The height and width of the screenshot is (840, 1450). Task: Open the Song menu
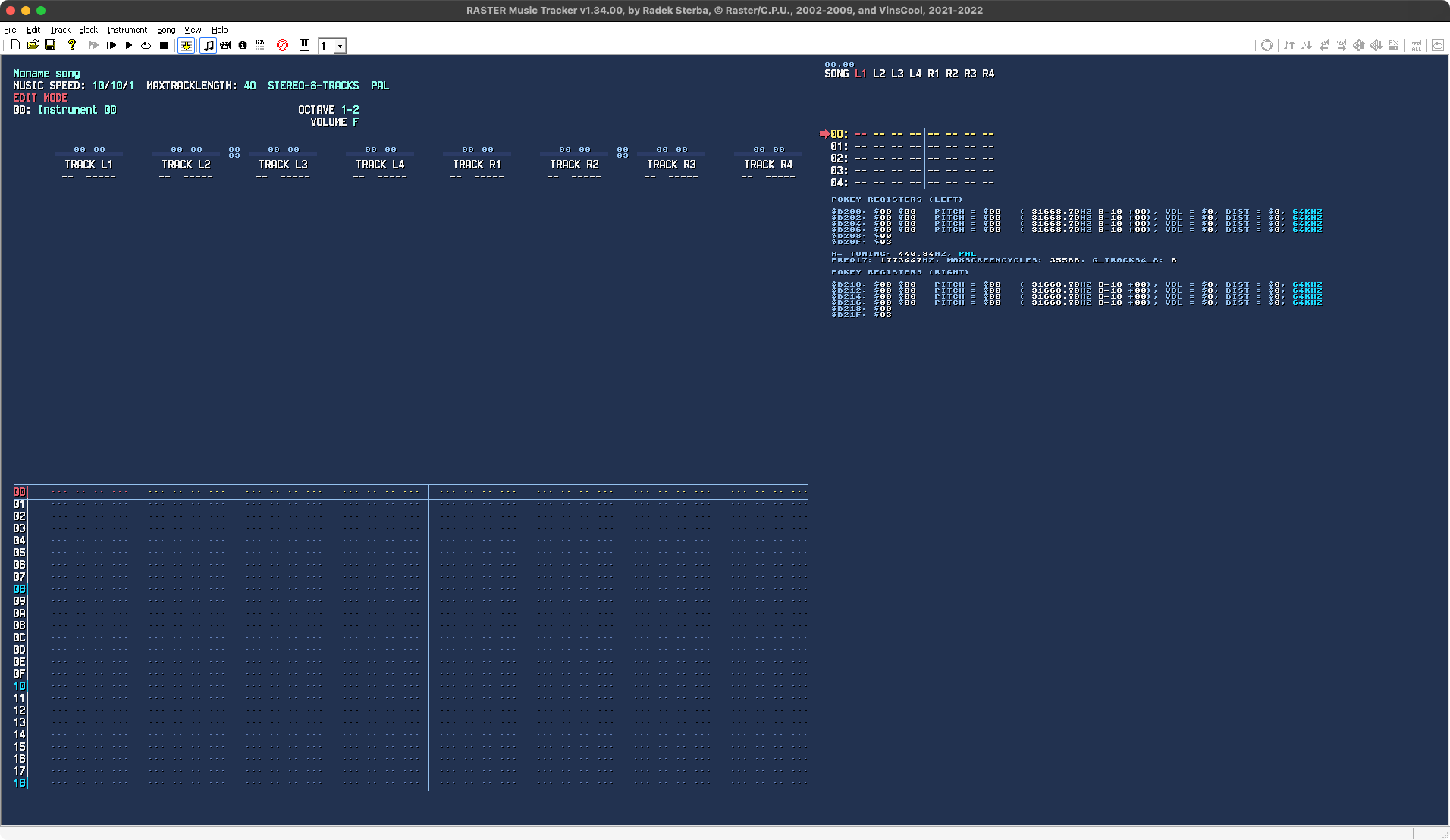point(166,30)
